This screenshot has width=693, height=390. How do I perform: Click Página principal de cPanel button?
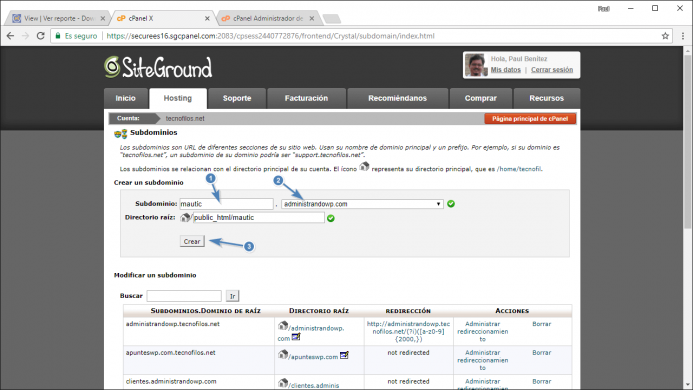(x=530, y=119)
